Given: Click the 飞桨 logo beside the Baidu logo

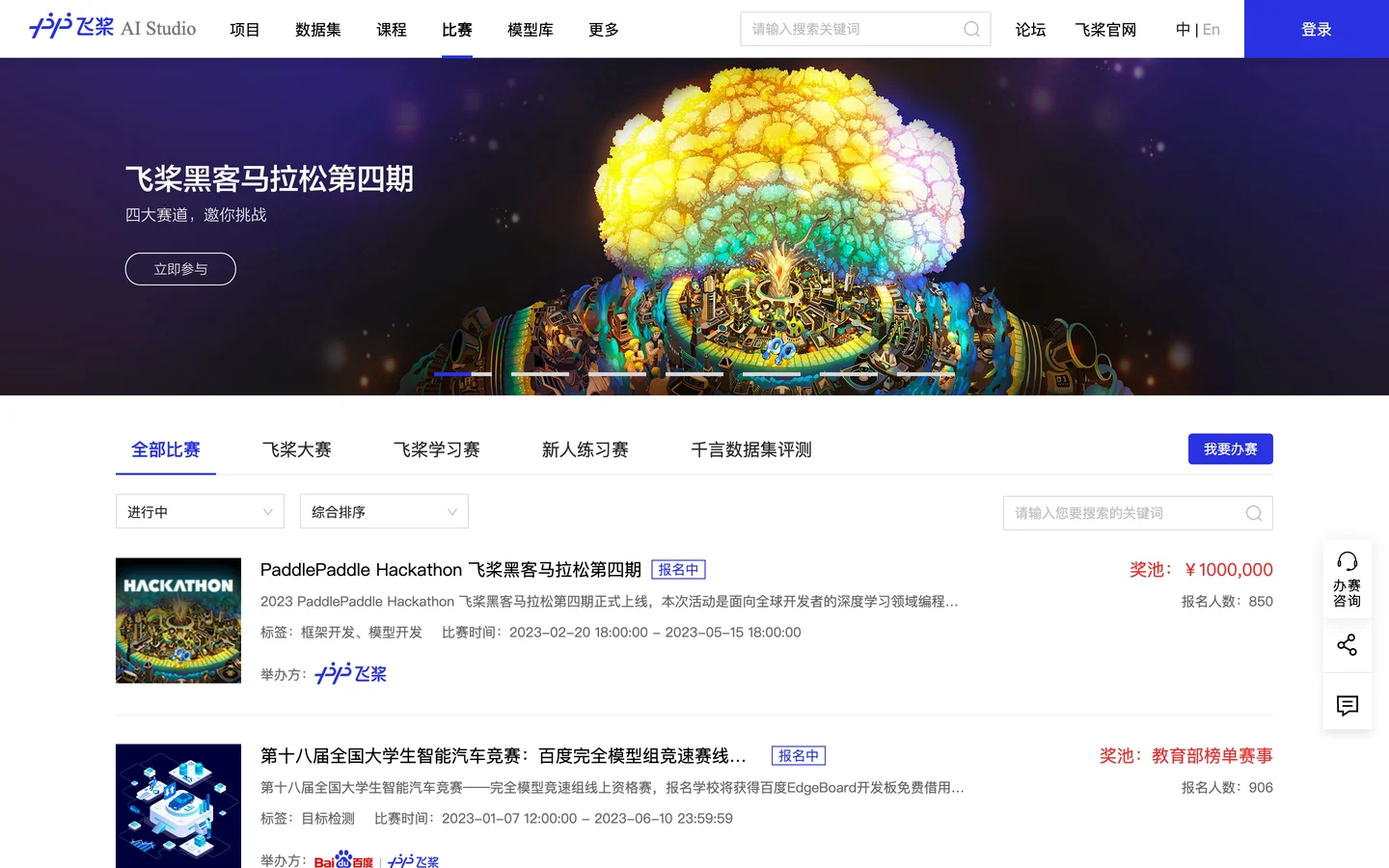Looking at the screenshot, I should tap(414, 861).
